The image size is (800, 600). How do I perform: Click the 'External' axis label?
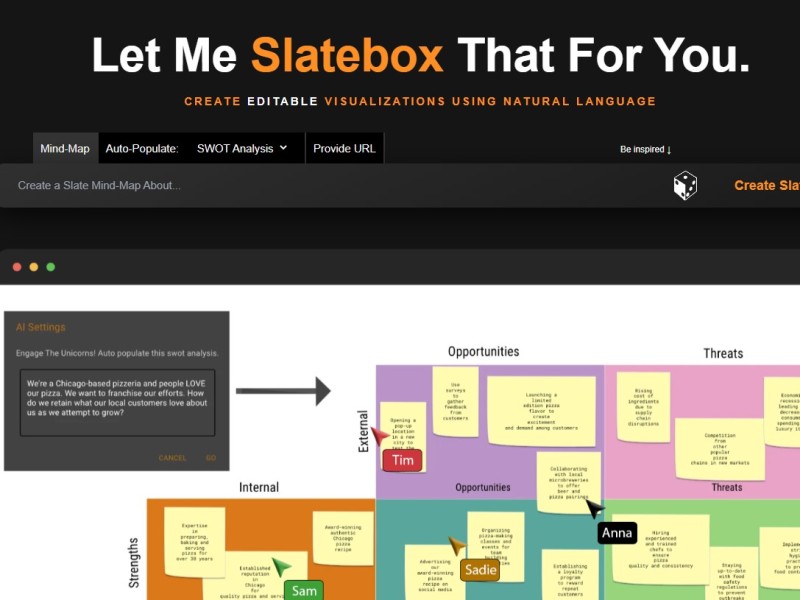(x=363, y=431)
